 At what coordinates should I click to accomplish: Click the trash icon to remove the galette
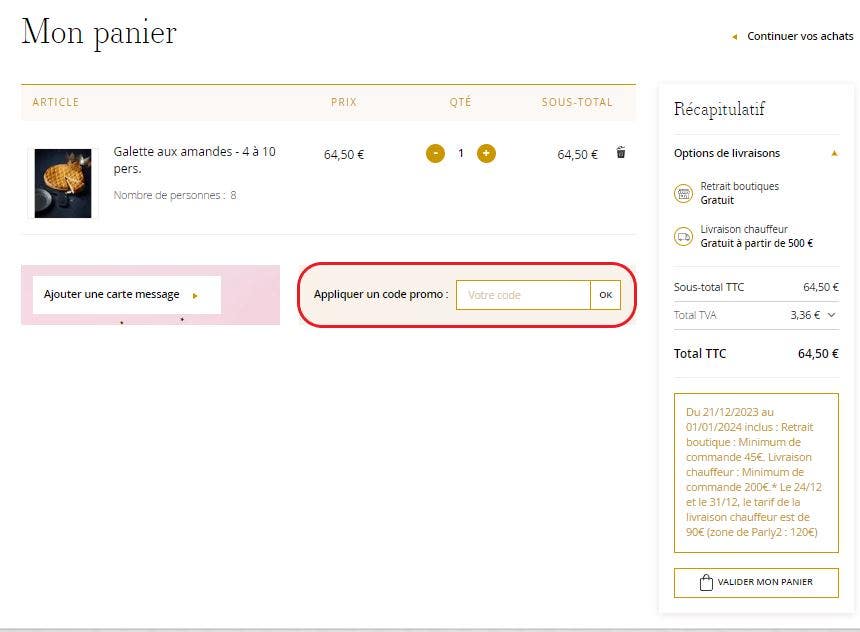click(620, 153)
